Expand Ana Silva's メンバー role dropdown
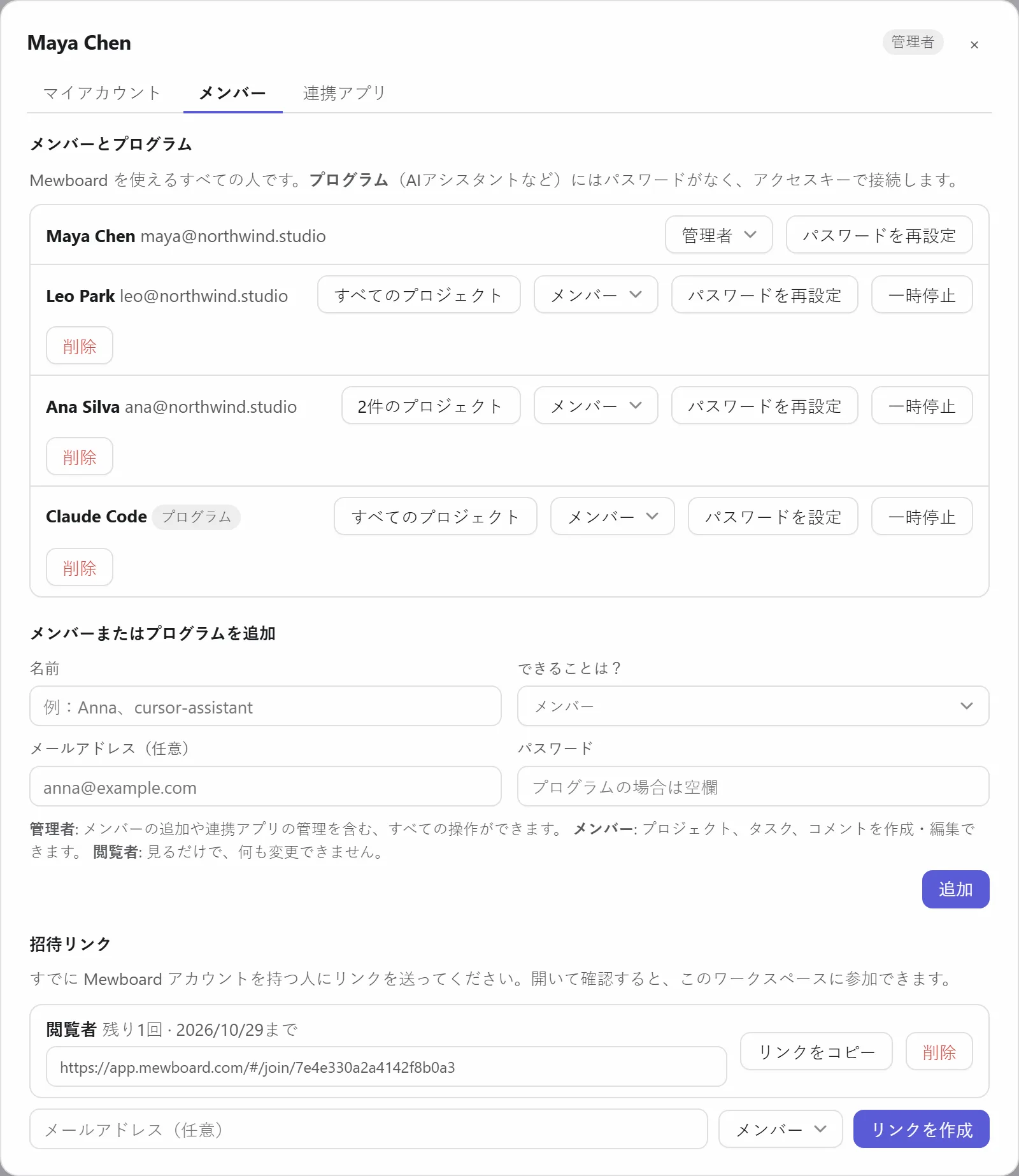 click(x=595, y=406)
